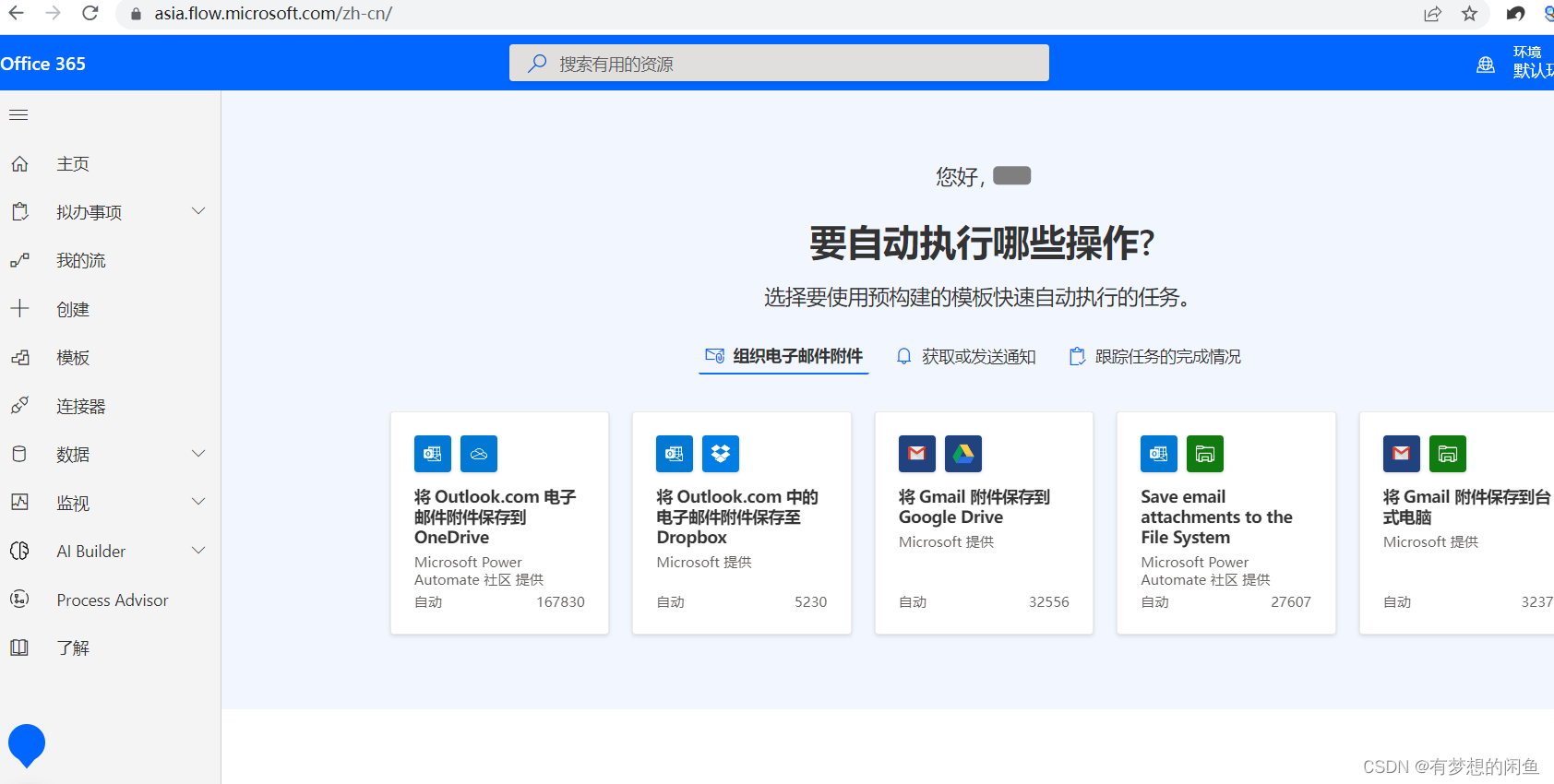Click the Office 365 header link
Screen dimensions: 1554x784
[42, 64]
